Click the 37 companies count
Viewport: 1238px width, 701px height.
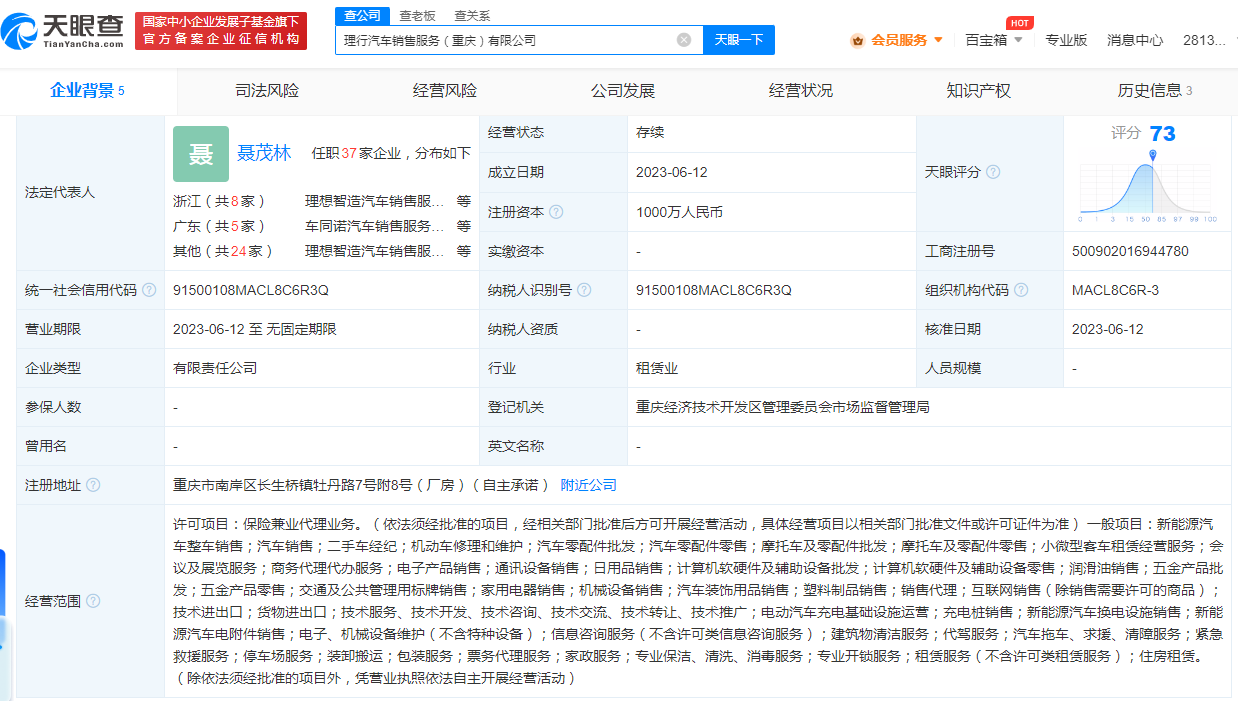click(349, 153)
